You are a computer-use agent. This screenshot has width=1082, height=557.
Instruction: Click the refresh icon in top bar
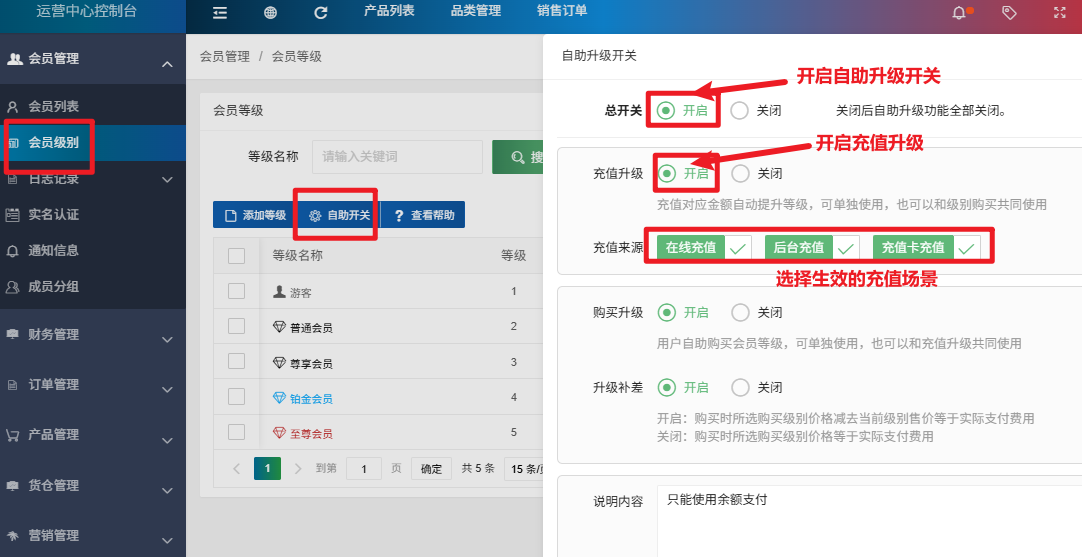pos(321,12)
